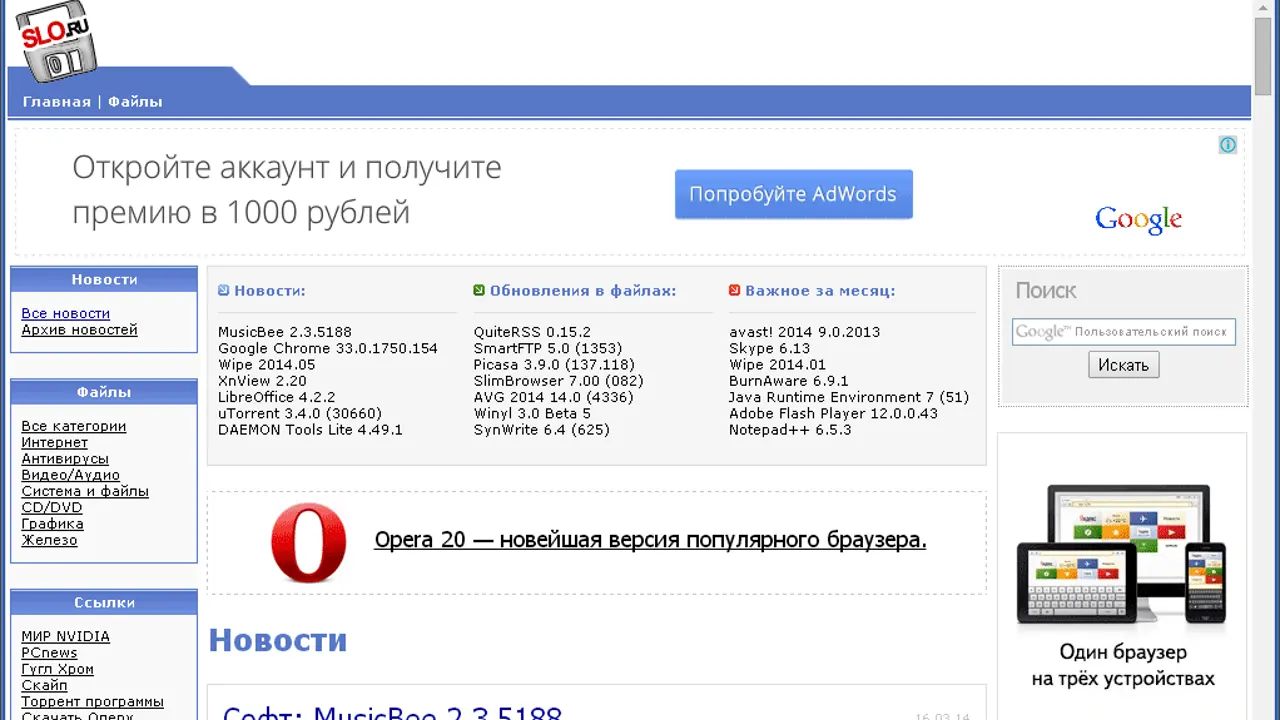Click the red Важное за месяц icon
Image resolution: width=1280 pixels, height=720 pixels.
(734, 291)
